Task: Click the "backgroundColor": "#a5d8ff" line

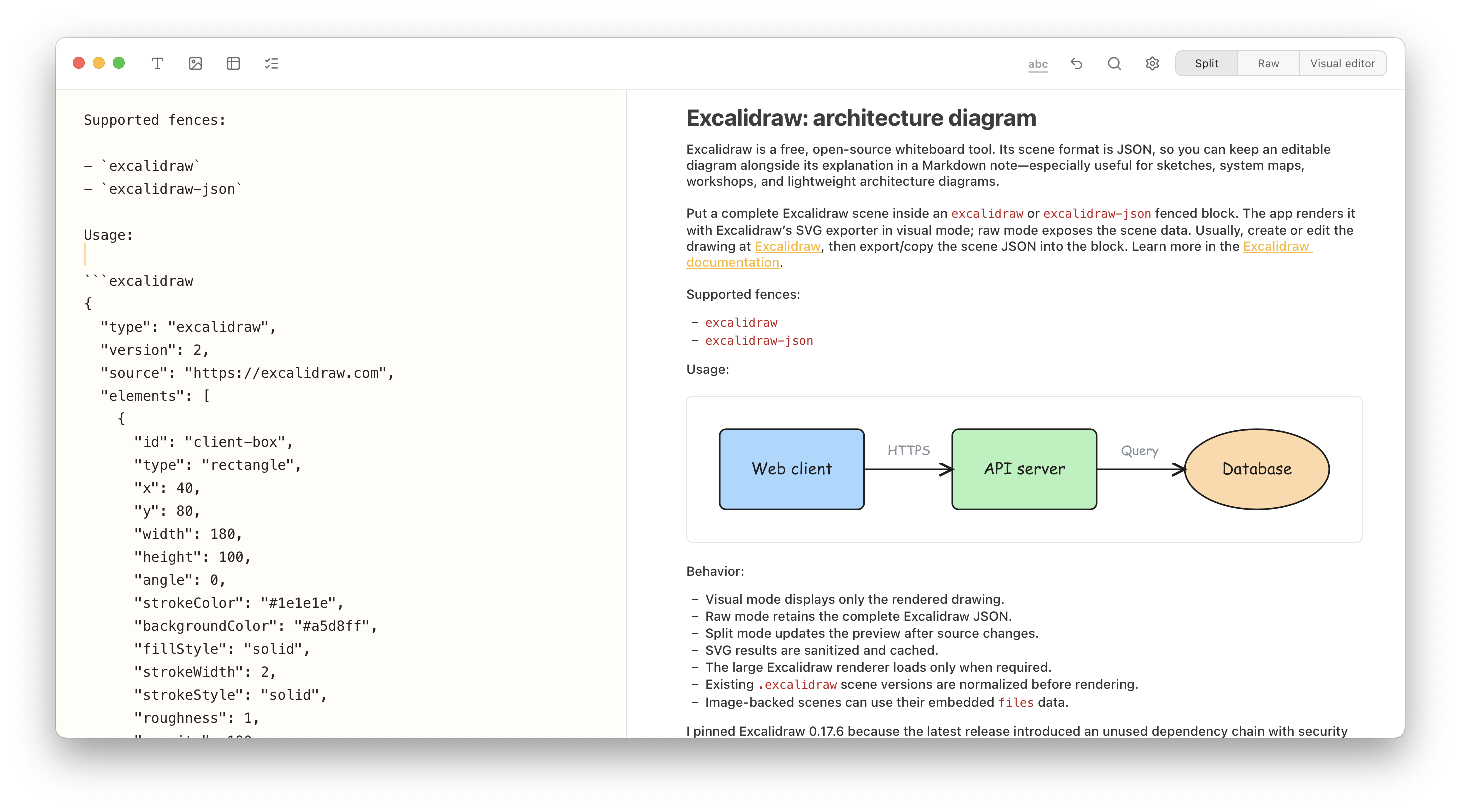Action: 256,626
